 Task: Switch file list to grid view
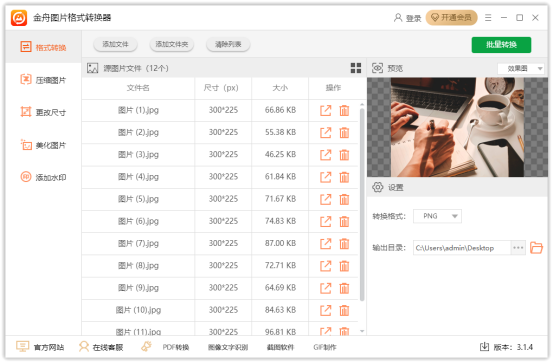pyautogui.click(x=356, y=68)
